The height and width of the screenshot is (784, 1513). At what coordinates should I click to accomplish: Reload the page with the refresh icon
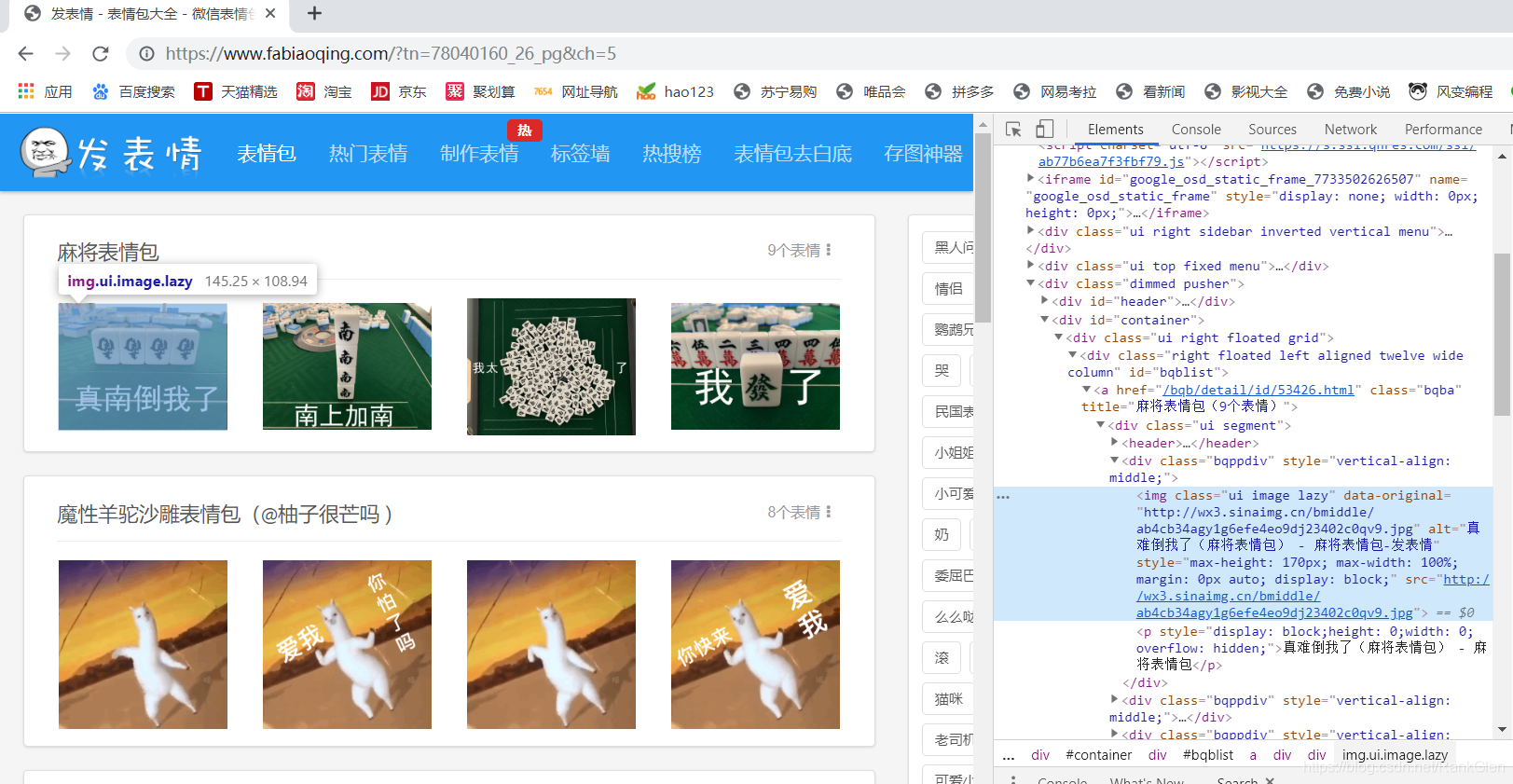(x=101, y=54)
